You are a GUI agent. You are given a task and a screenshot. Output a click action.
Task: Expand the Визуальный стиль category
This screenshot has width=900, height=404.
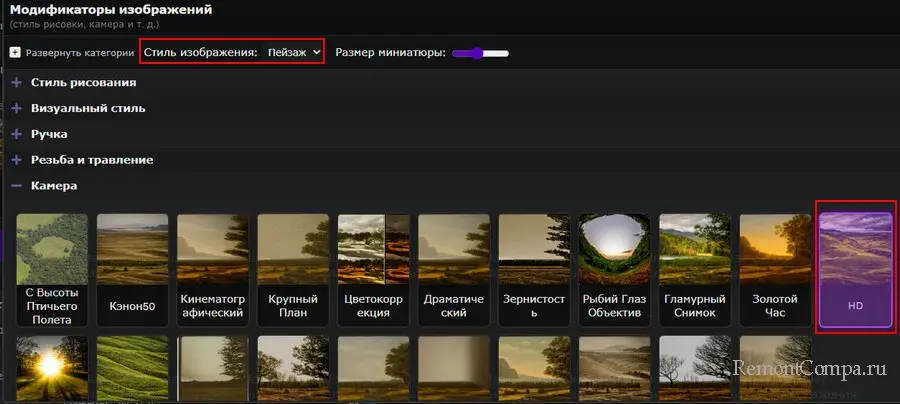coord(88,108)
